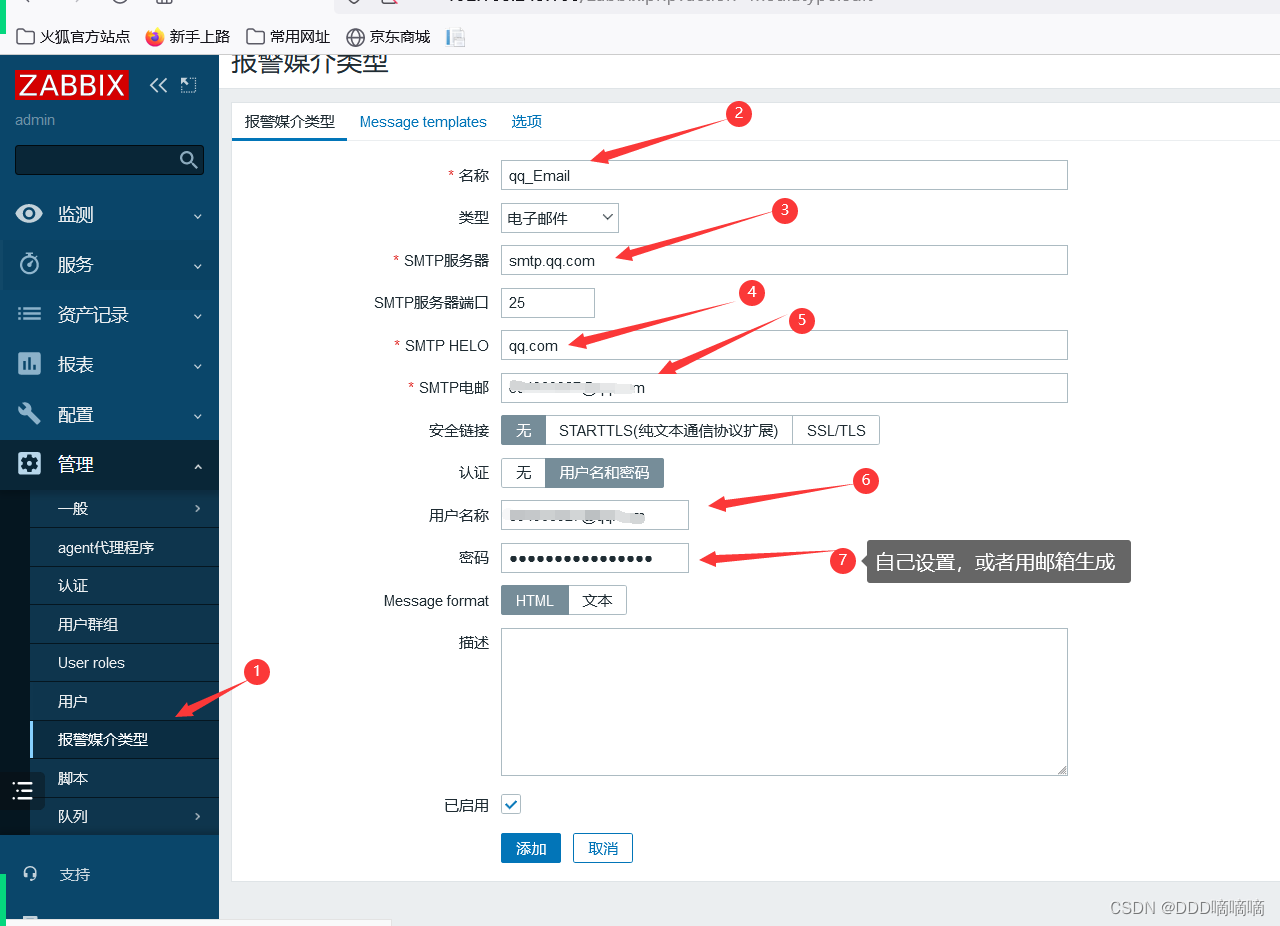Click the 名称 field with qq_Email
The width and height of the screenshot is (1280, 926).
(784, 175)
